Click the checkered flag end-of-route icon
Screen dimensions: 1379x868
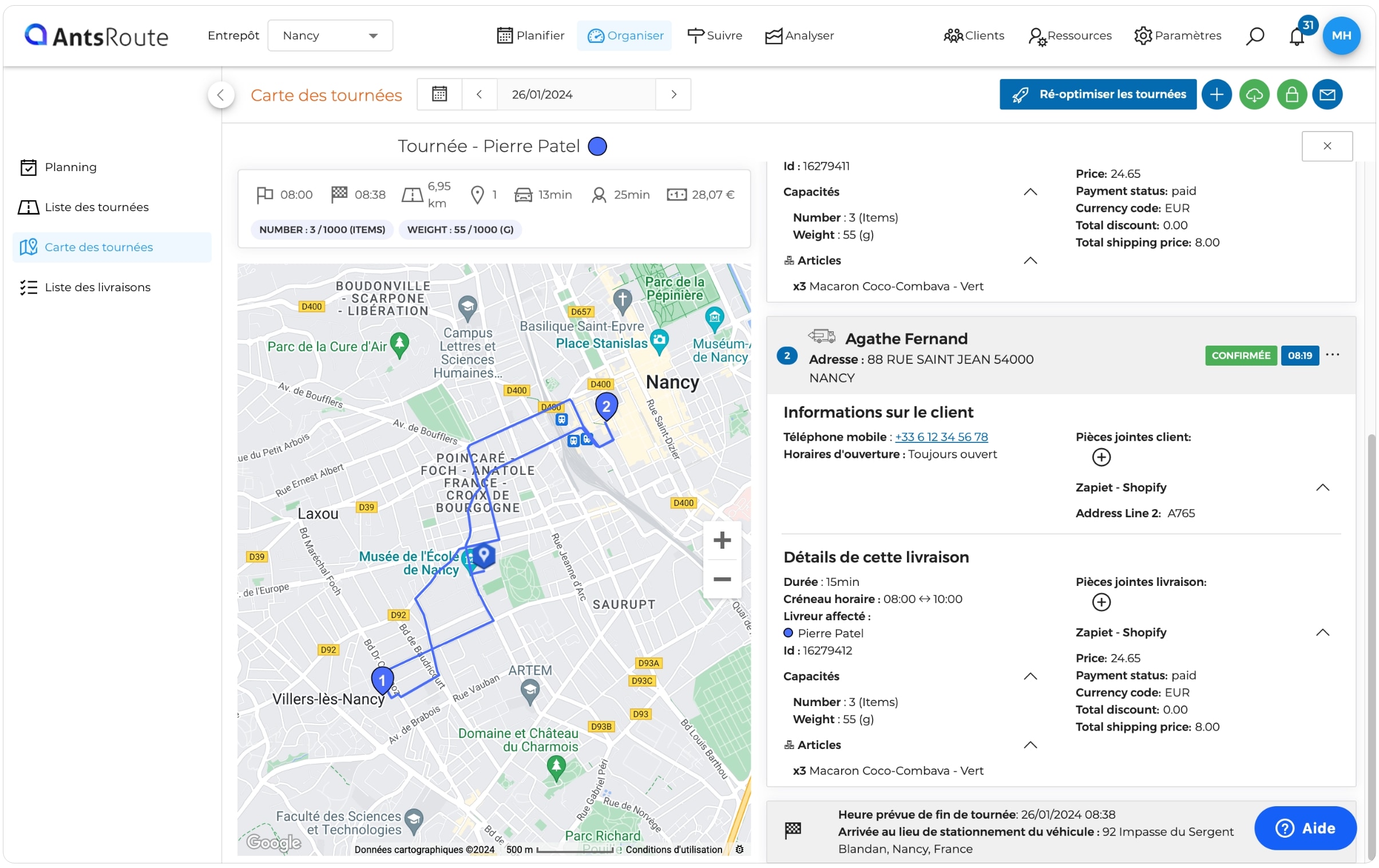pyautogui.click(x=792, y=830)
